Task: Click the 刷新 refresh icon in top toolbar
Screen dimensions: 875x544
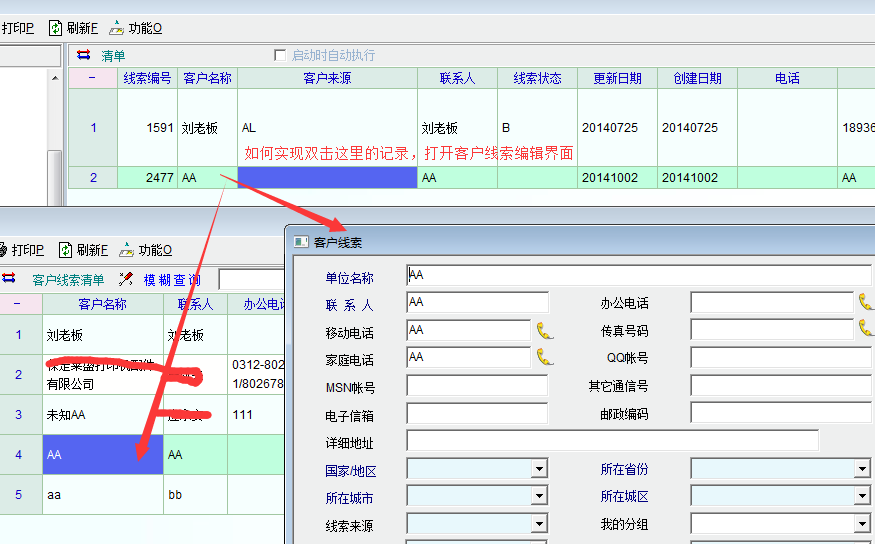Action: pyautogui.click(x=57, y=28)
